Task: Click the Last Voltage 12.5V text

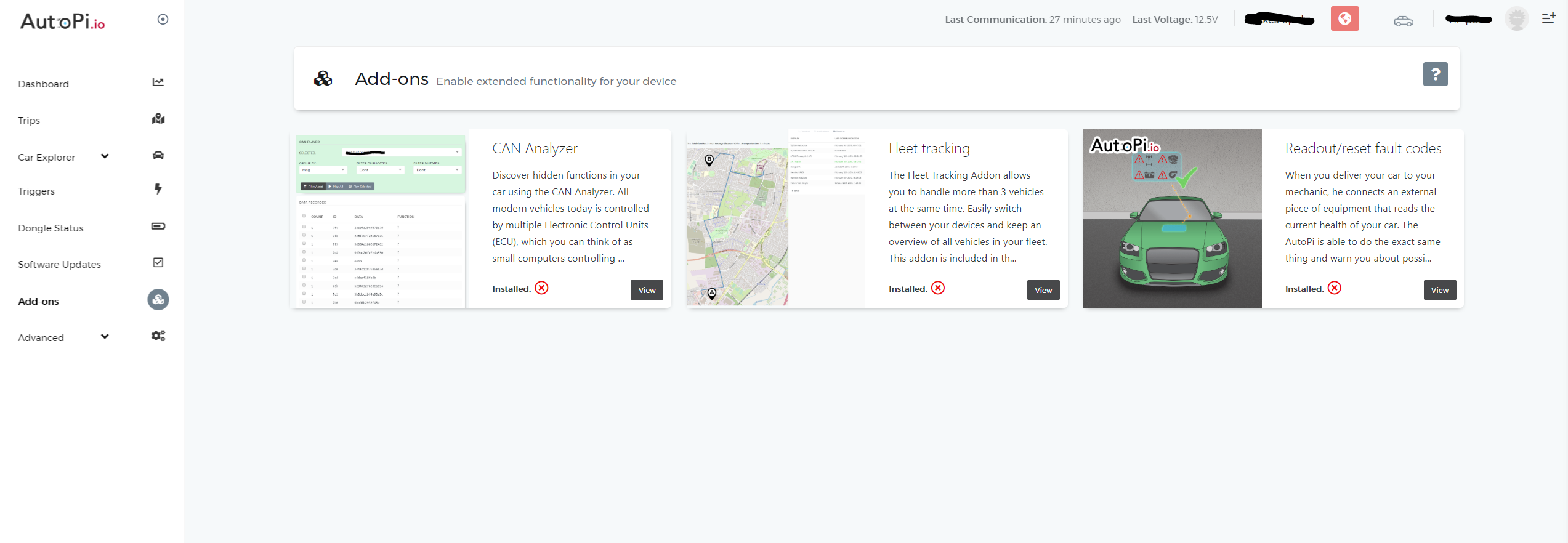Action: (x=1175, y=20)
